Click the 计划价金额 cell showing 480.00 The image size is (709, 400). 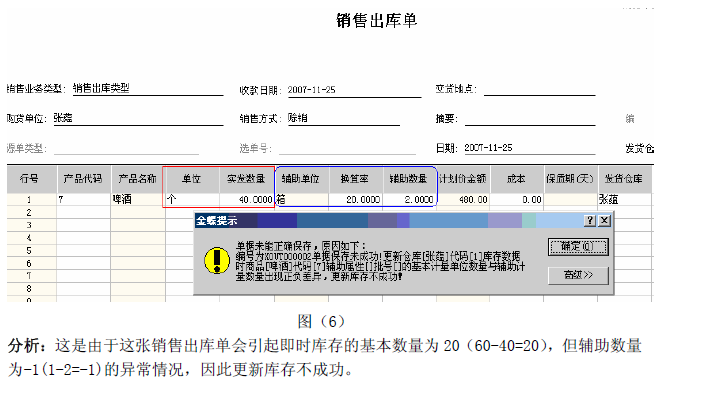tap(462, 200)
